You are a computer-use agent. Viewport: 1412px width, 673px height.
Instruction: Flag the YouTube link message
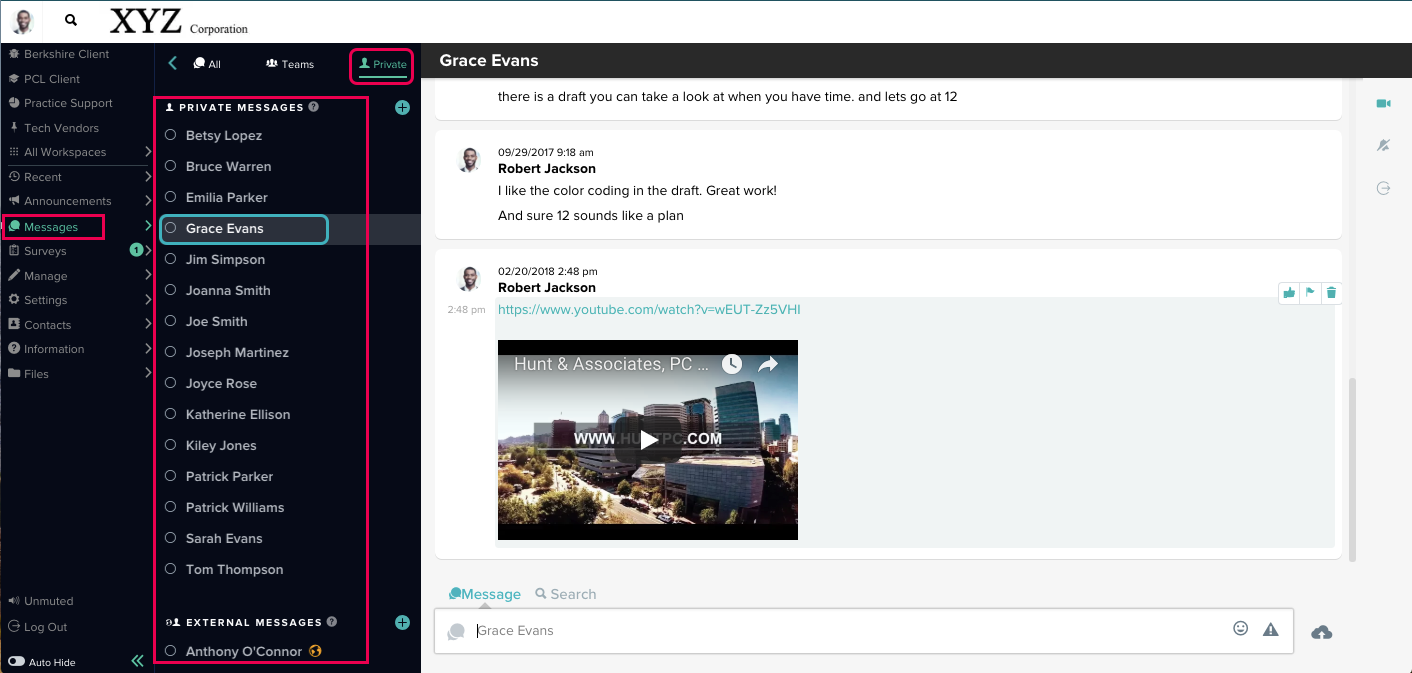tap(1310, 293)
